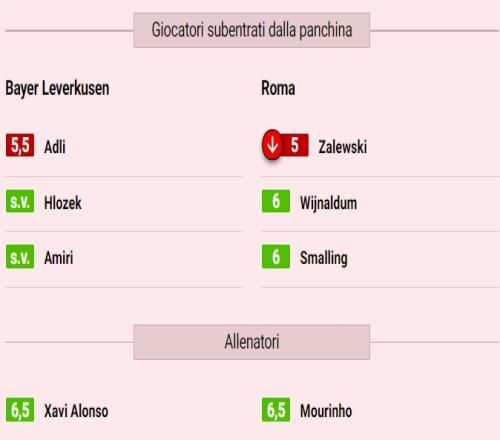Click Zalewski's red 5 rating badge
Screen dimensions: 500x440
click(x=295, y=145)
